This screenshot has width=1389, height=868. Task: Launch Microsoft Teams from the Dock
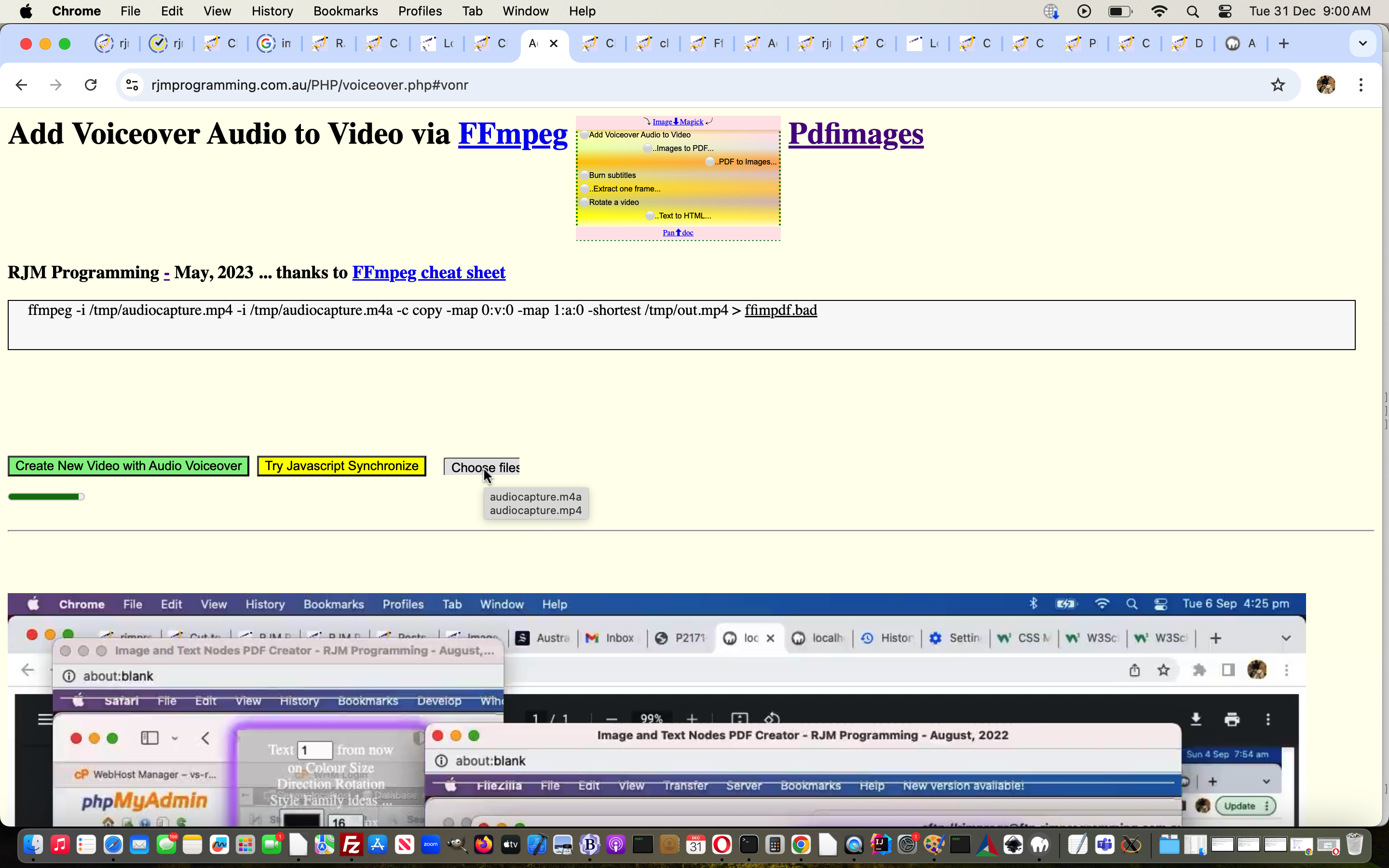pyautogui.click(x=1105, y=844)
